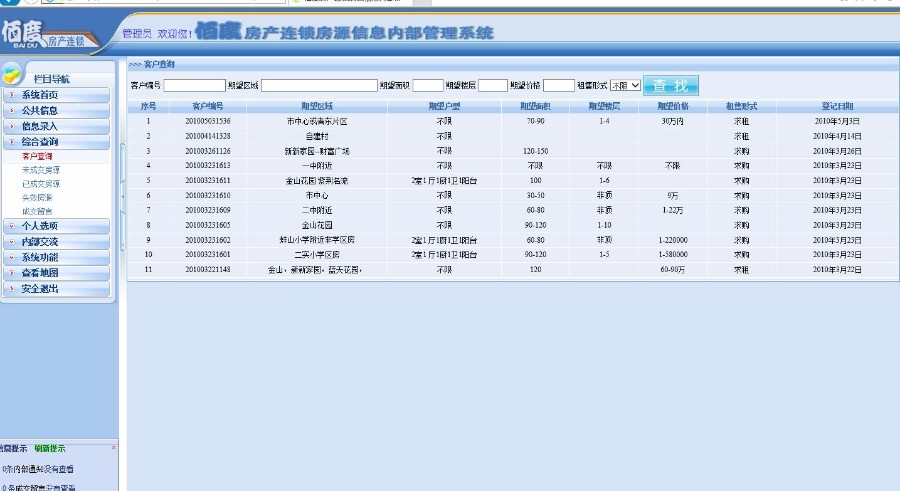Click the 期望价格 column header
The height and width of the screenshot is (491, 900).
[x=673, y=106]
